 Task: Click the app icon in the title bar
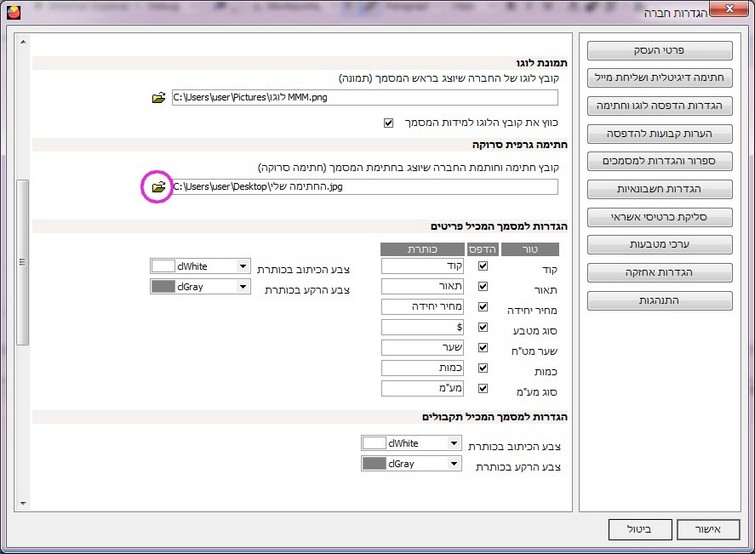point(11,12)
